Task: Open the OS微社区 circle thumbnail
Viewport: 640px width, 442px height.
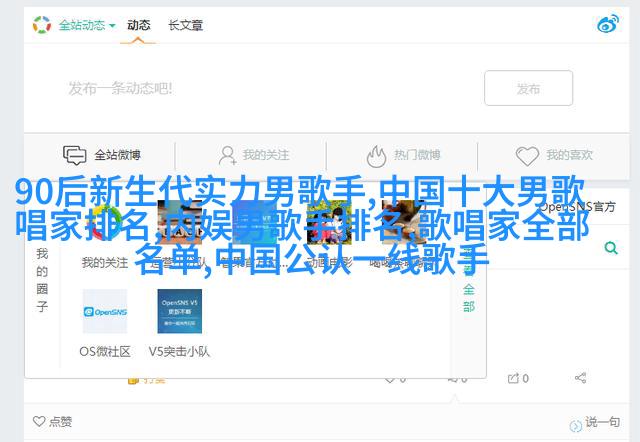Action: (x=105, y=311)
